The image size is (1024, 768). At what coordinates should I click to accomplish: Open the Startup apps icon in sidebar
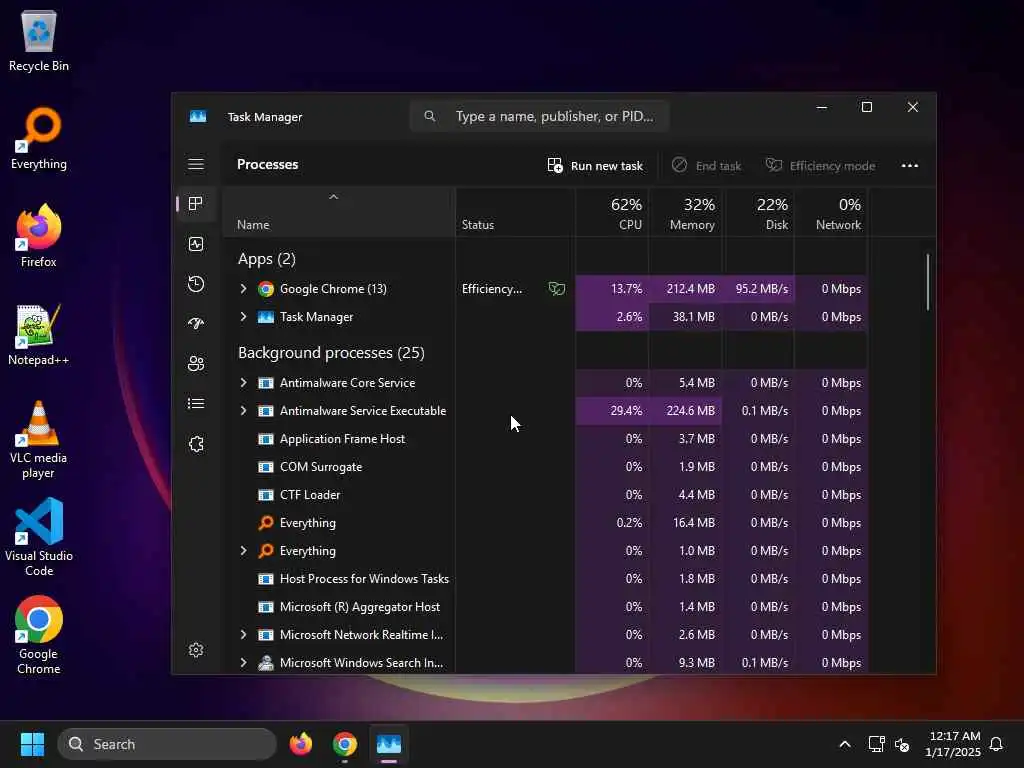[x=195, y=324]
